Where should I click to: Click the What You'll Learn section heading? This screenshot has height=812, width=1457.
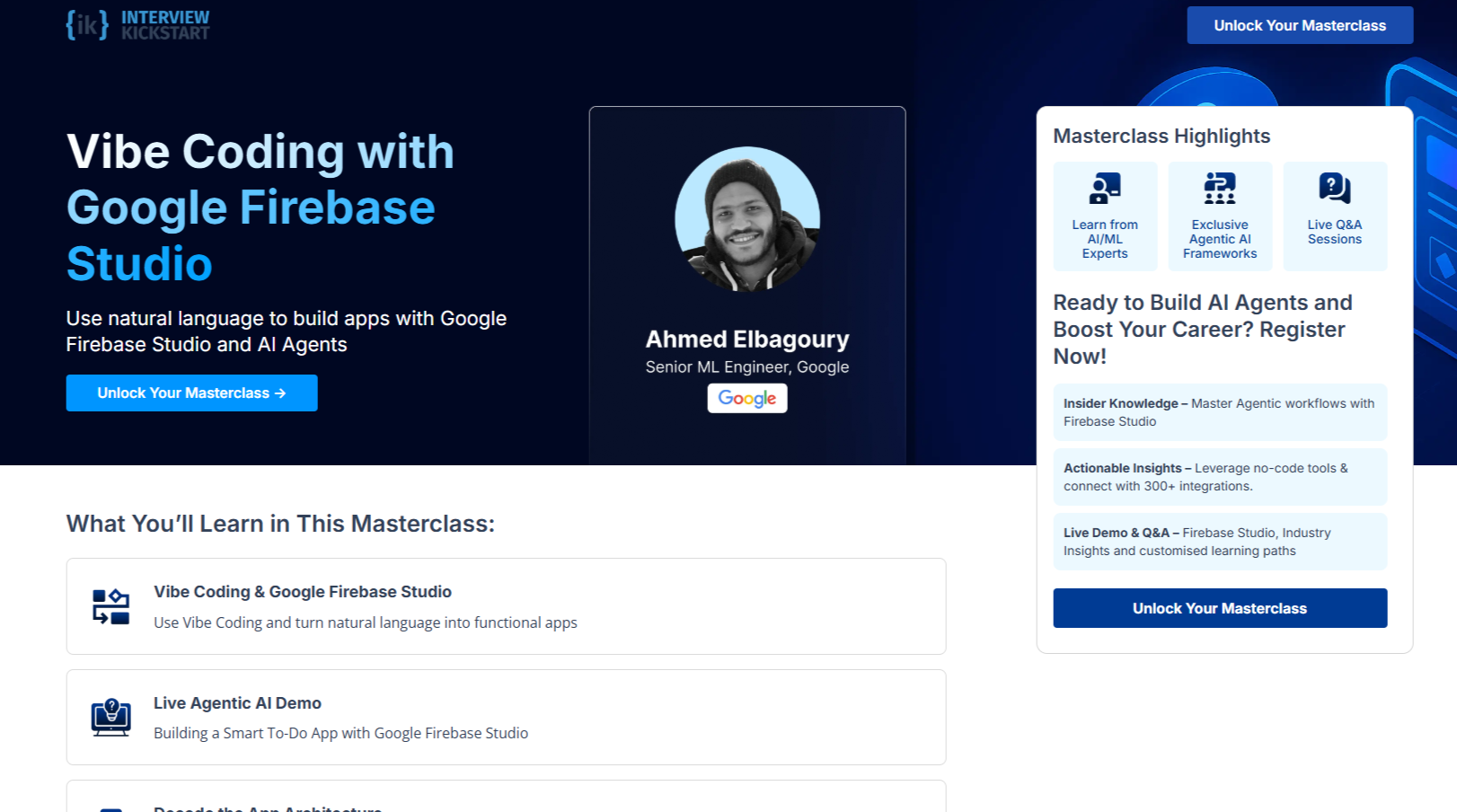280,524
